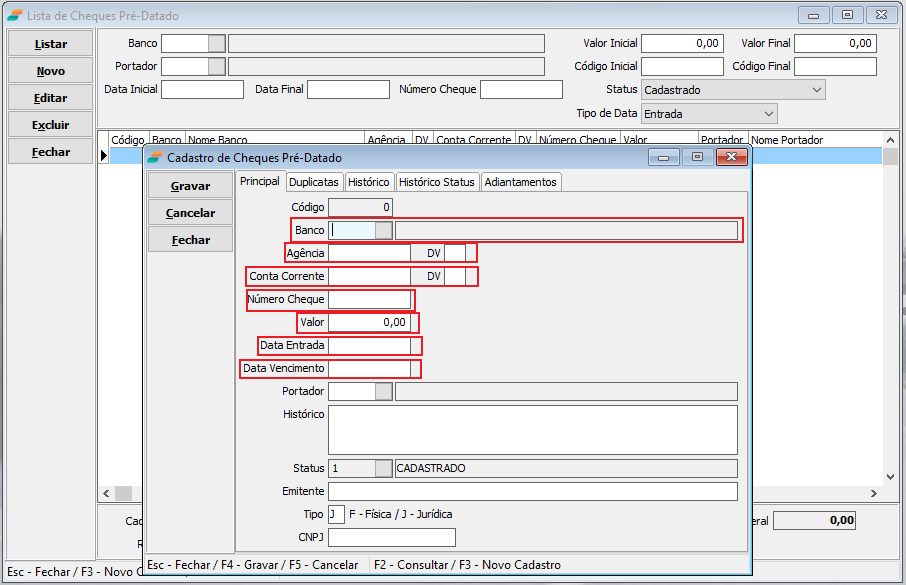Click the Emitente text field

click(532, 491)
